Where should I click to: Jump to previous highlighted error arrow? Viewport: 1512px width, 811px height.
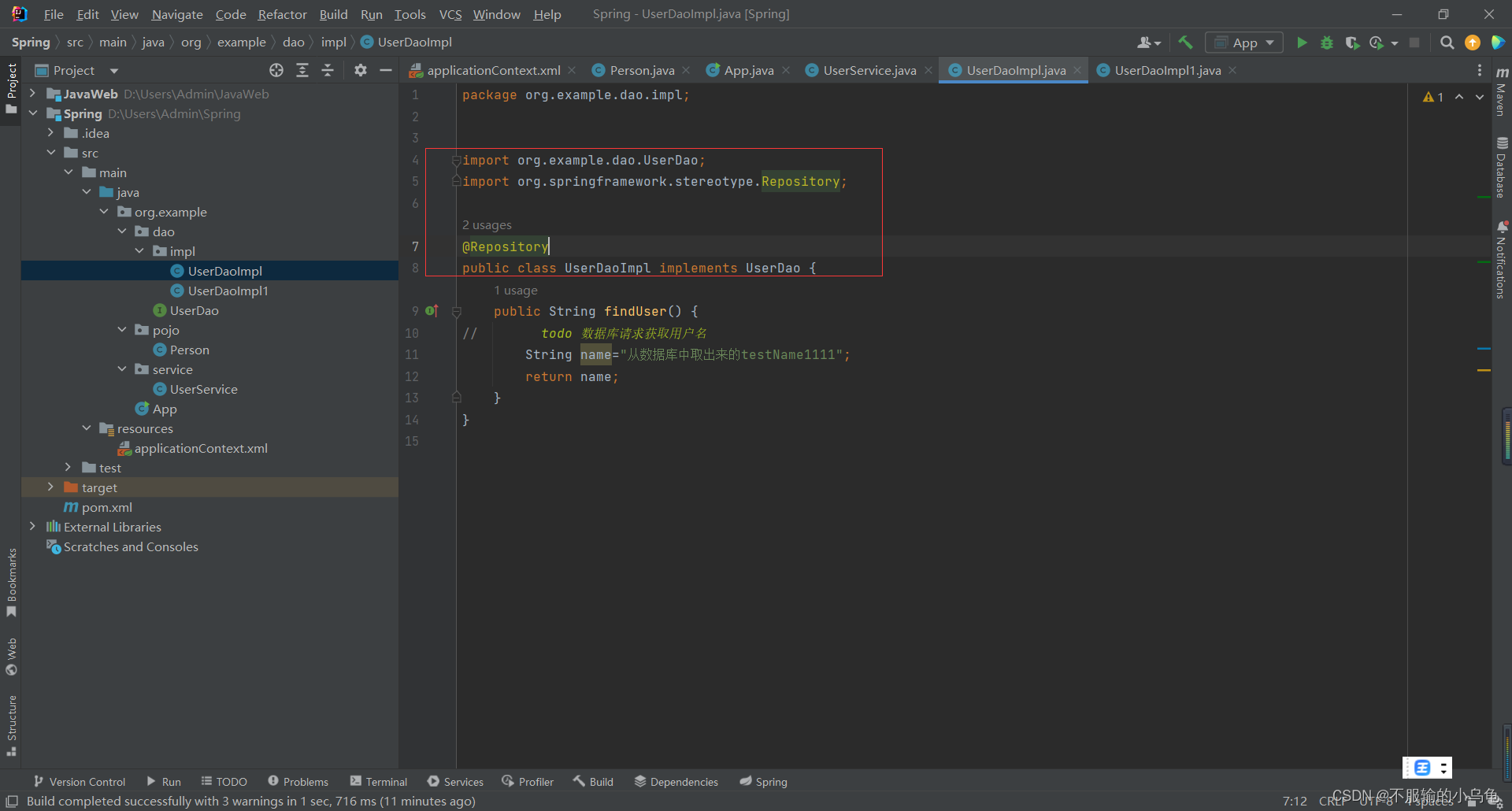1459,97
